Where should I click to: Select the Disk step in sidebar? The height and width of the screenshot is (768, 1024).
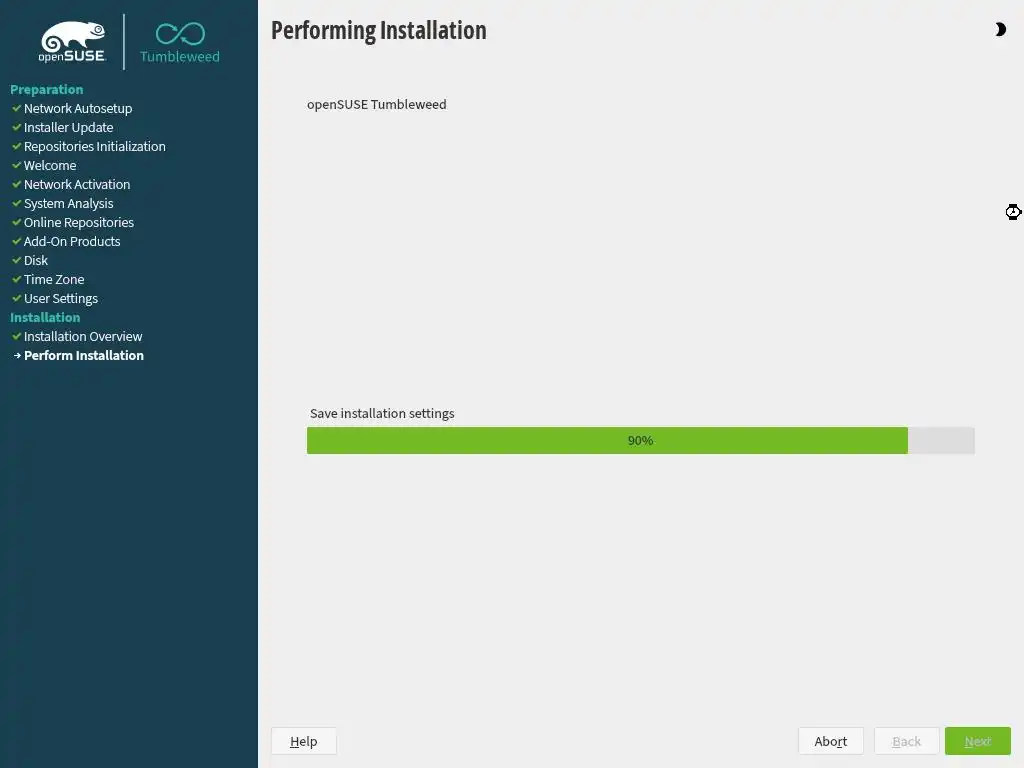click(x=36, y=261)
